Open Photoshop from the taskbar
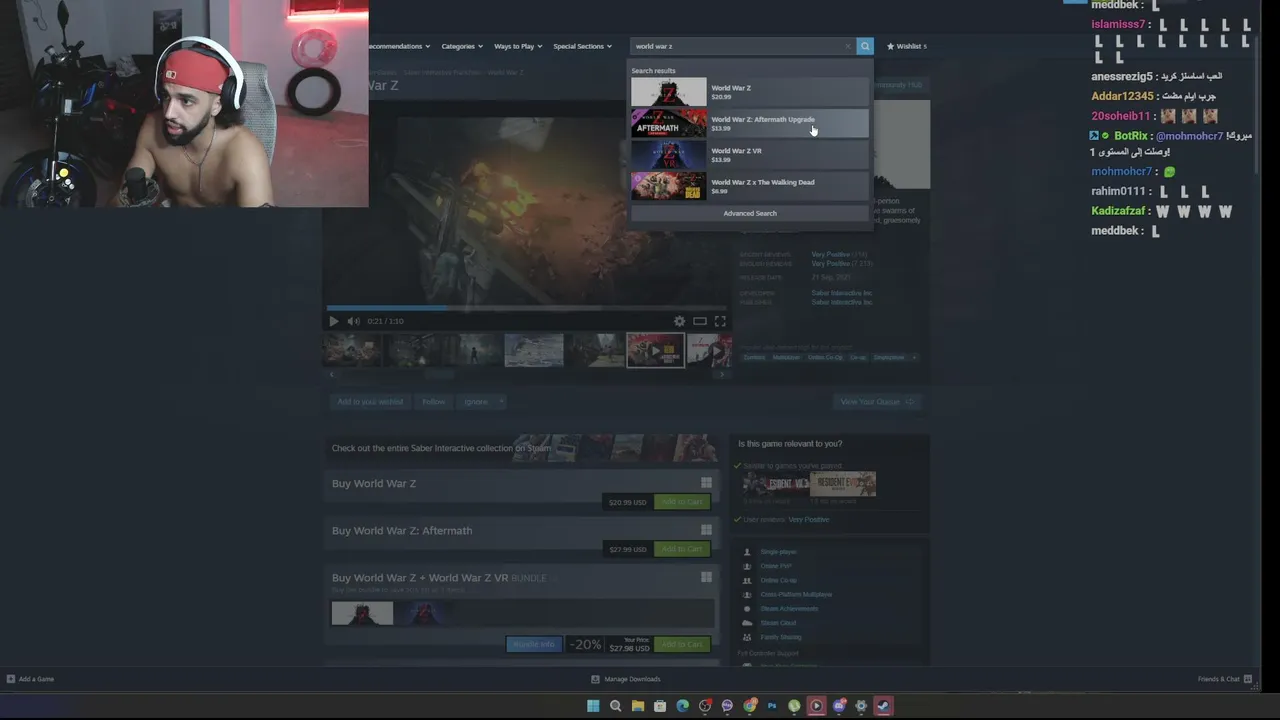This screenshot has width=1280, height=720. point(772,706)
